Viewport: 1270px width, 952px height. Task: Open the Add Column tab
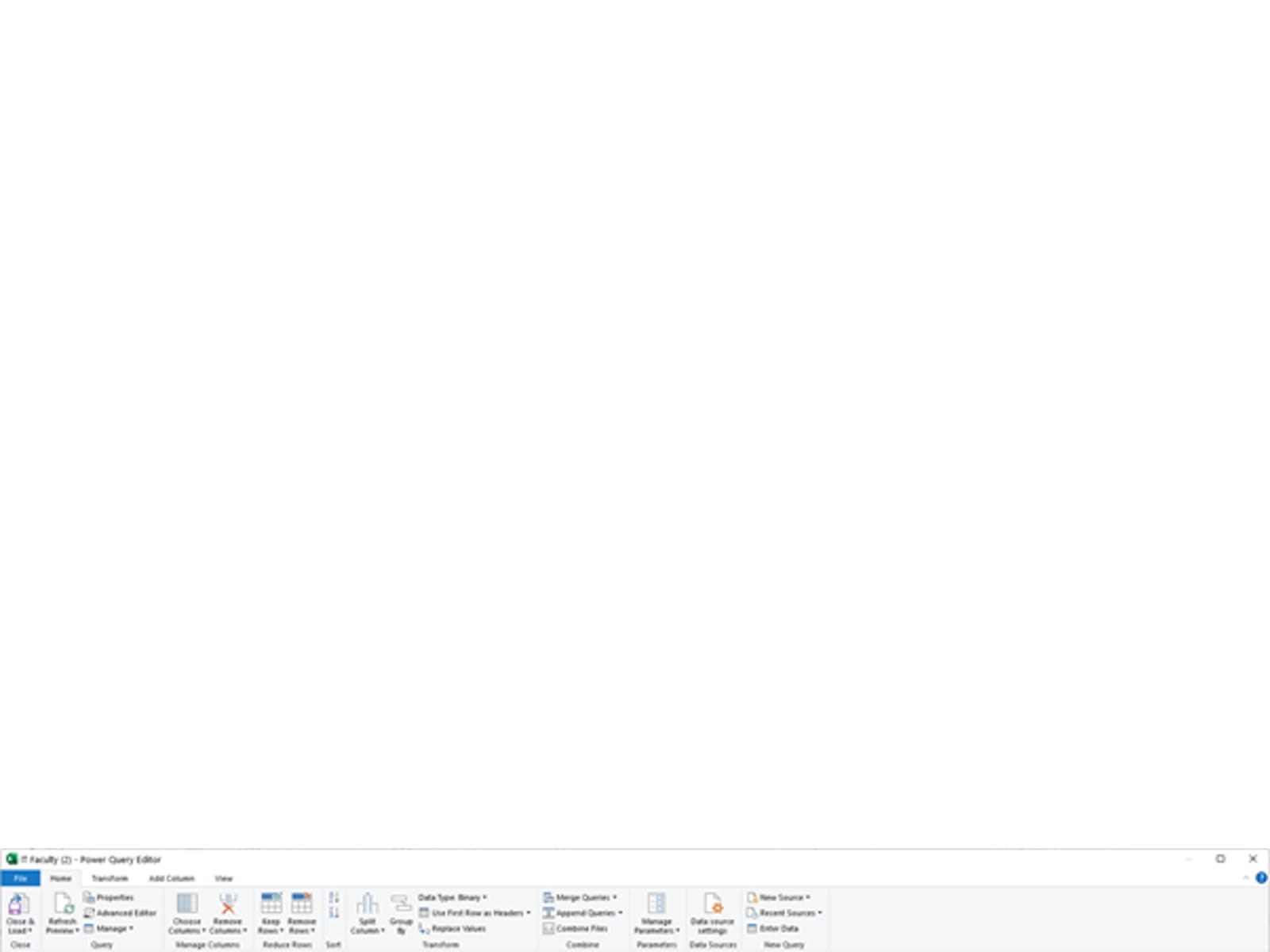tap(171, 878)
